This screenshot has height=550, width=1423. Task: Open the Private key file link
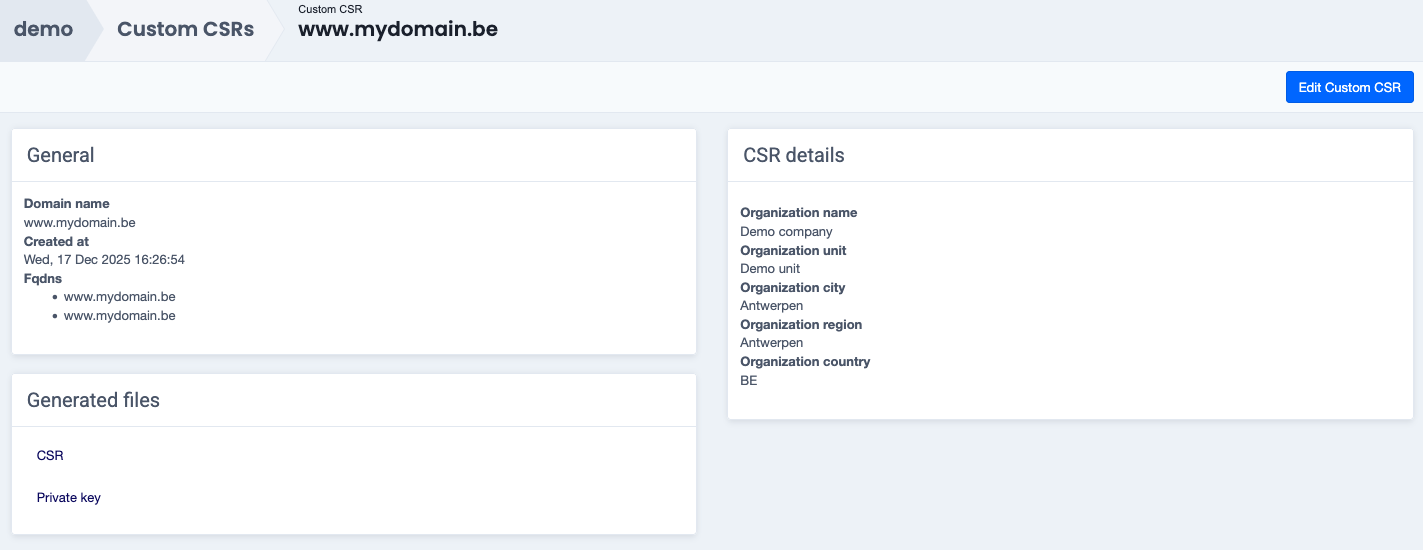coord(69,498)
